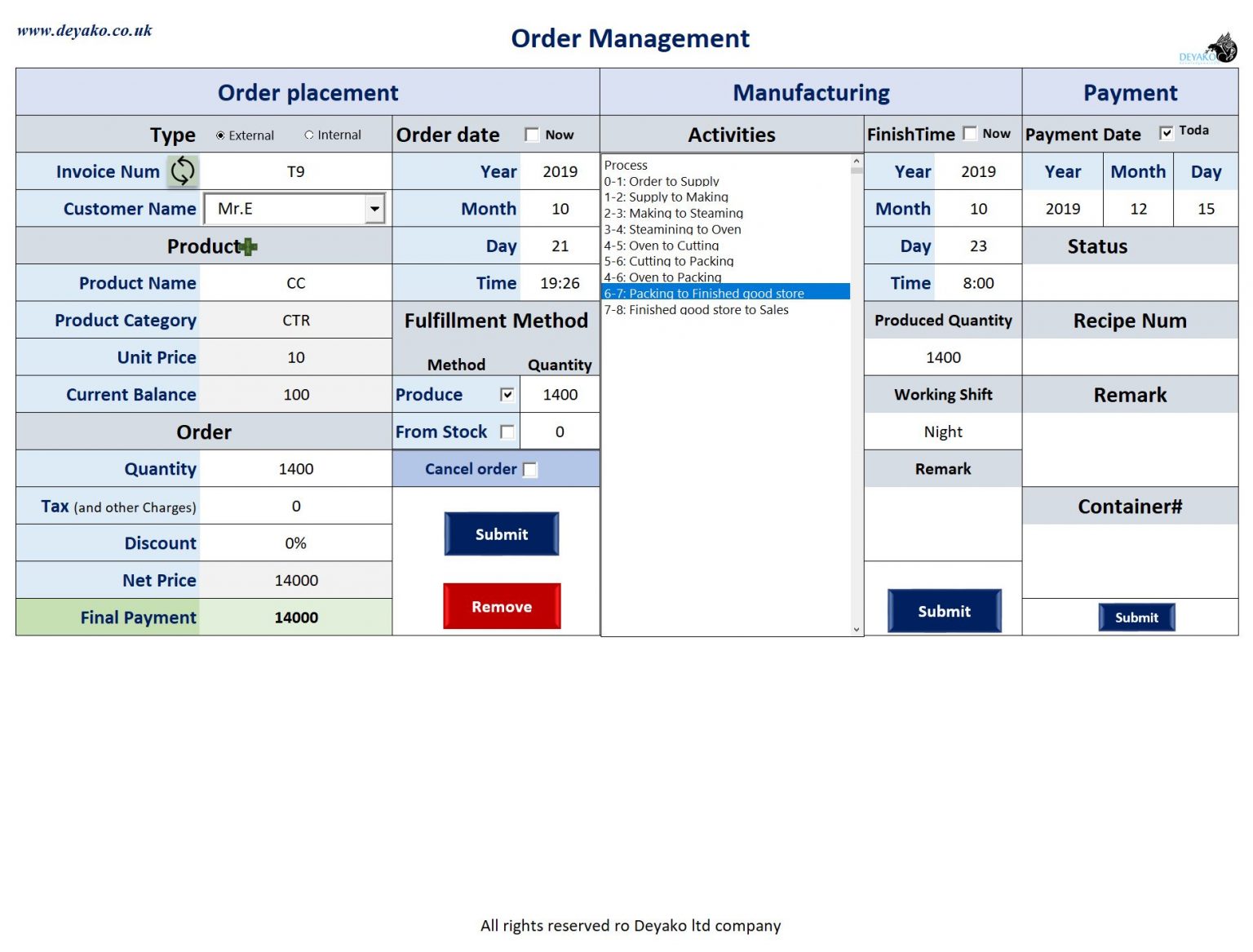Image resolution: width=1253 pixels, height=952 pixels.
Task: Check Now next to FinishTime
Action: pos(970,132)
